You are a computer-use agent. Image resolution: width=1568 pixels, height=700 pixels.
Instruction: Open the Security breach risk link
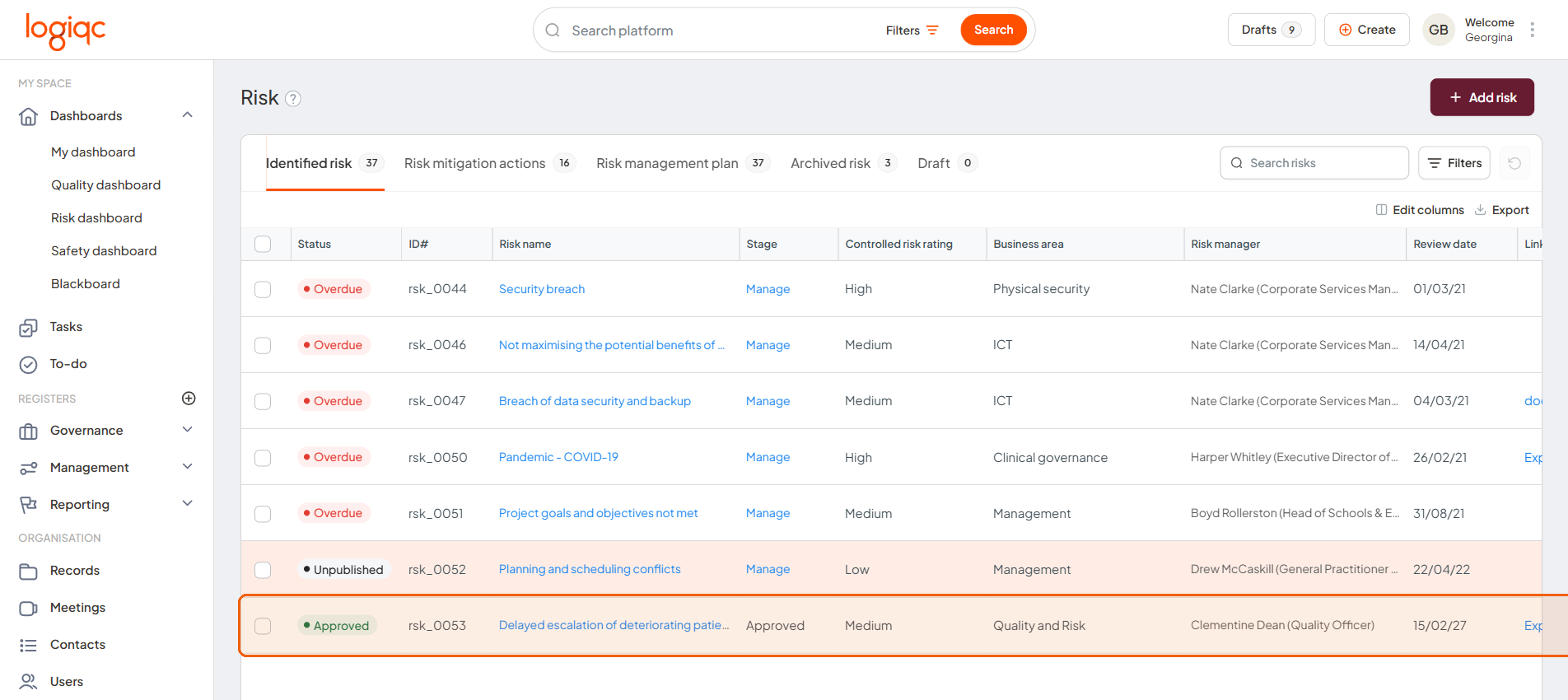point(542,289)
